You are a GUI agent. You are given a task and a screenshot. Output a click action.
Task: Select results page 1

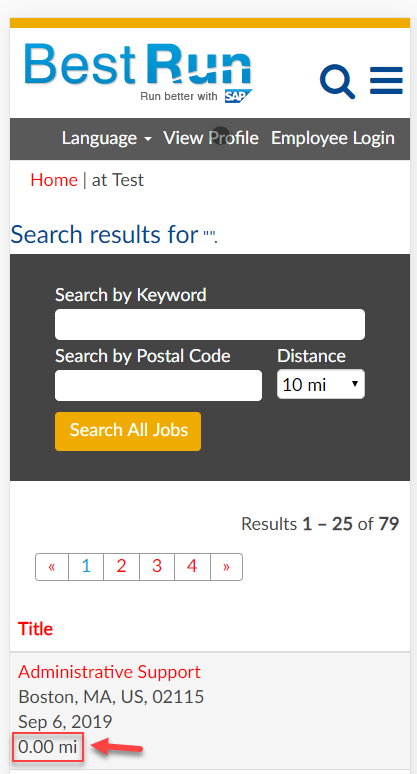tap(86, 567)
